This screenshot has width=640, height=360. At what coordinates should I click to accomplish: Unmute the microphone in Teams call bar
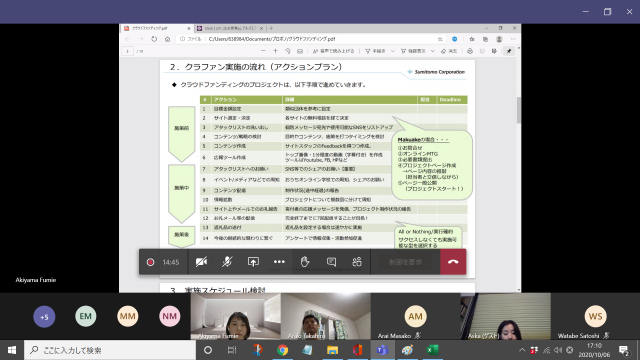pos(227,262)
